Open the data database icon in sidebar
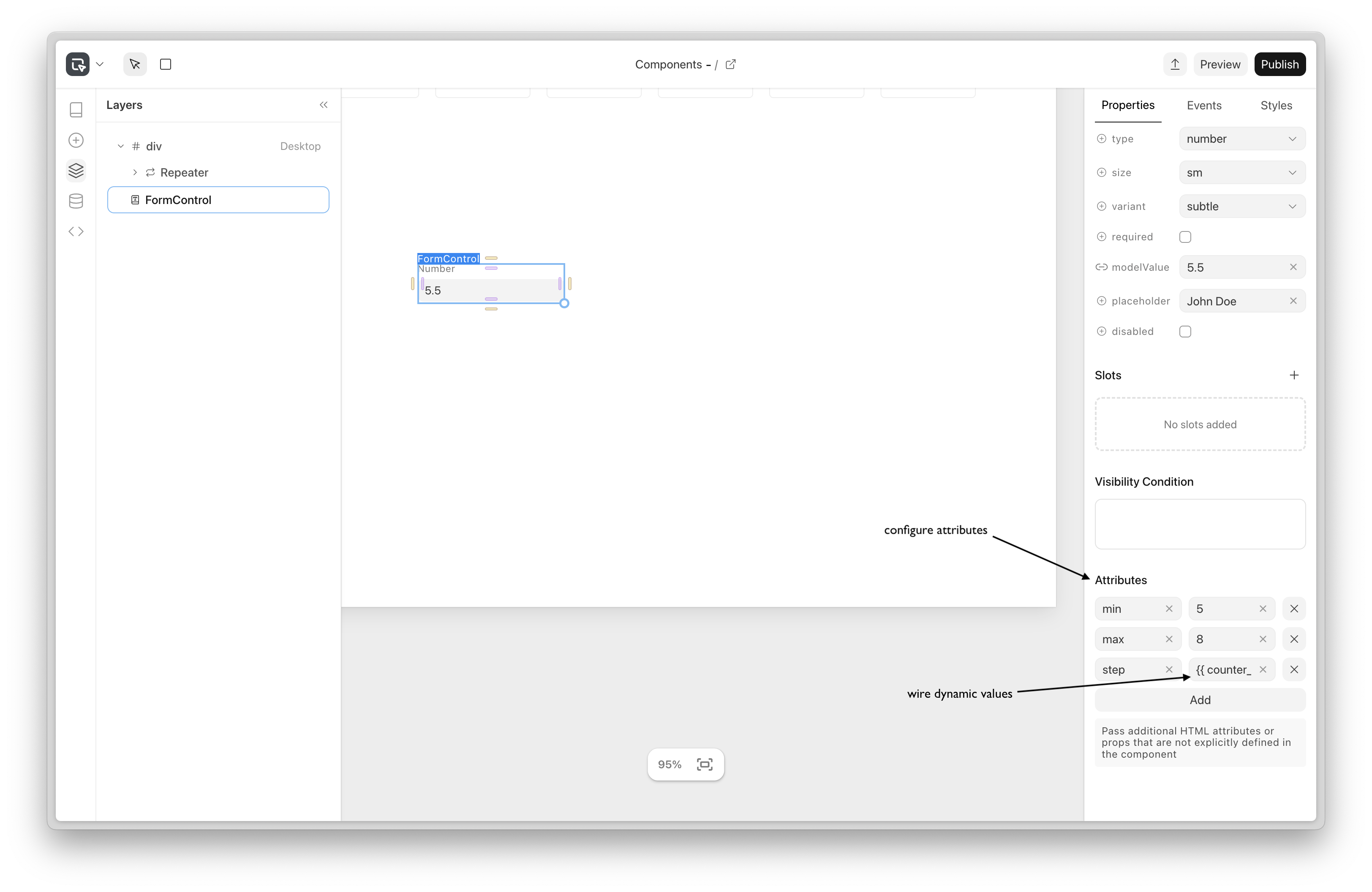1372x892 pixels. (76, 201)
